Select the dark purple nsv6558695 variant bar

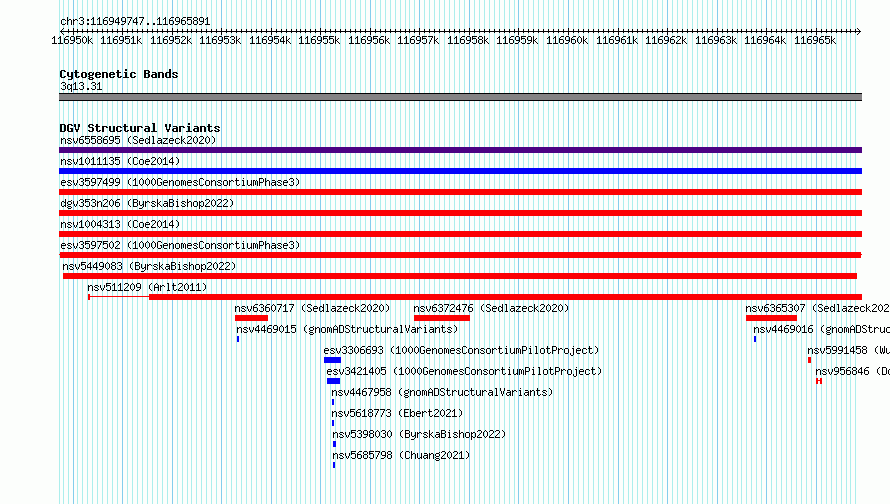(460, 150)
